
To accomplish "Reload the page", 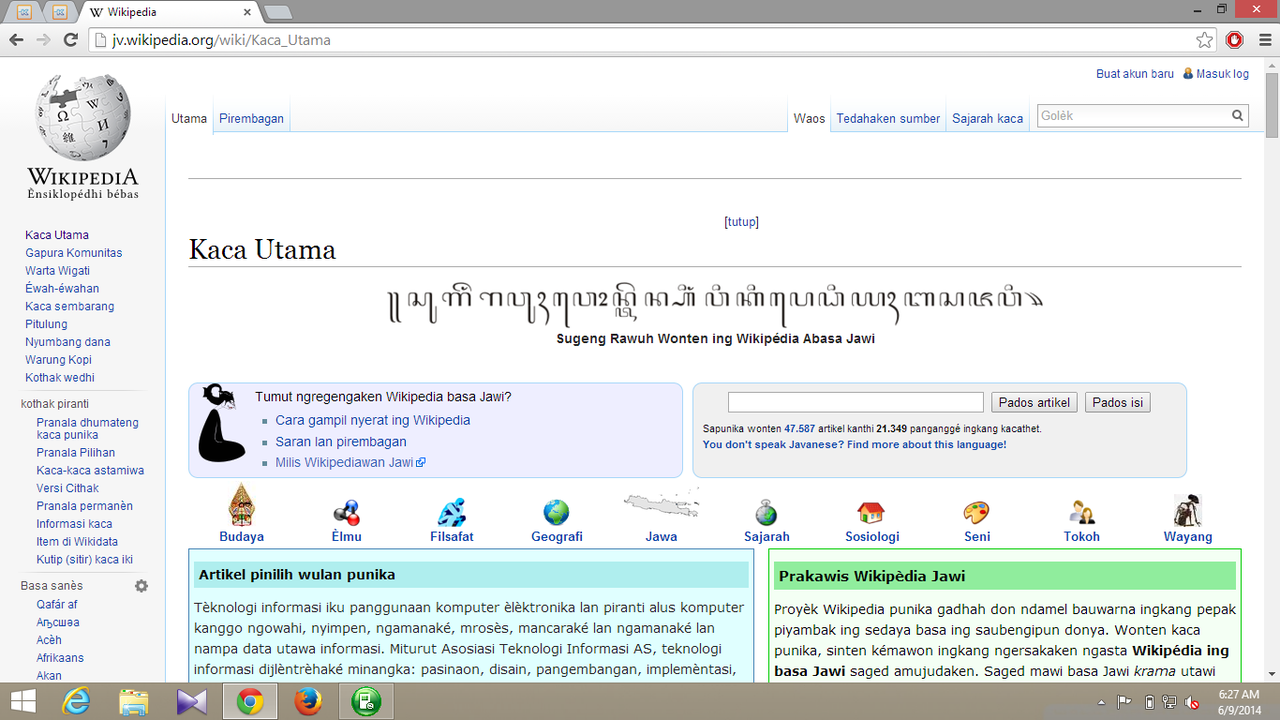I will 70,40.
